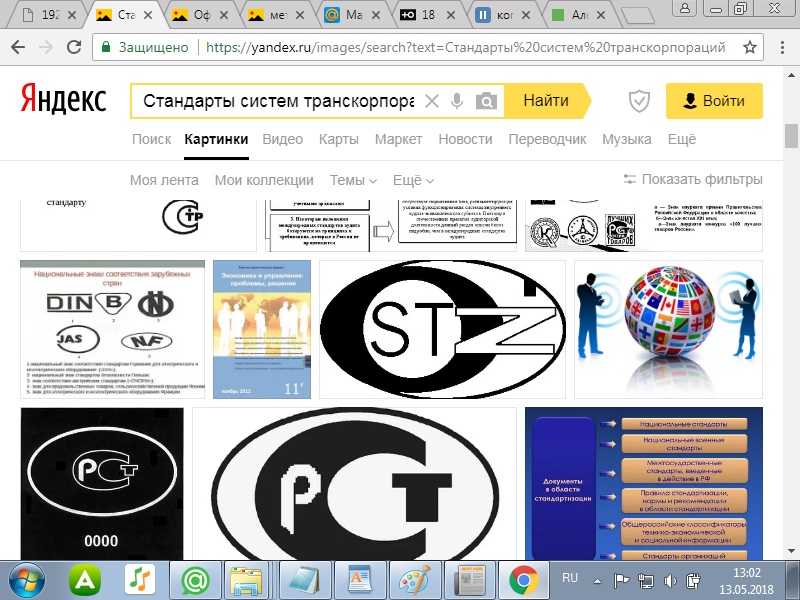Screen dimensions: 800x600
Task: Switch to the Ма mail tab
Action: click(347, 15)
